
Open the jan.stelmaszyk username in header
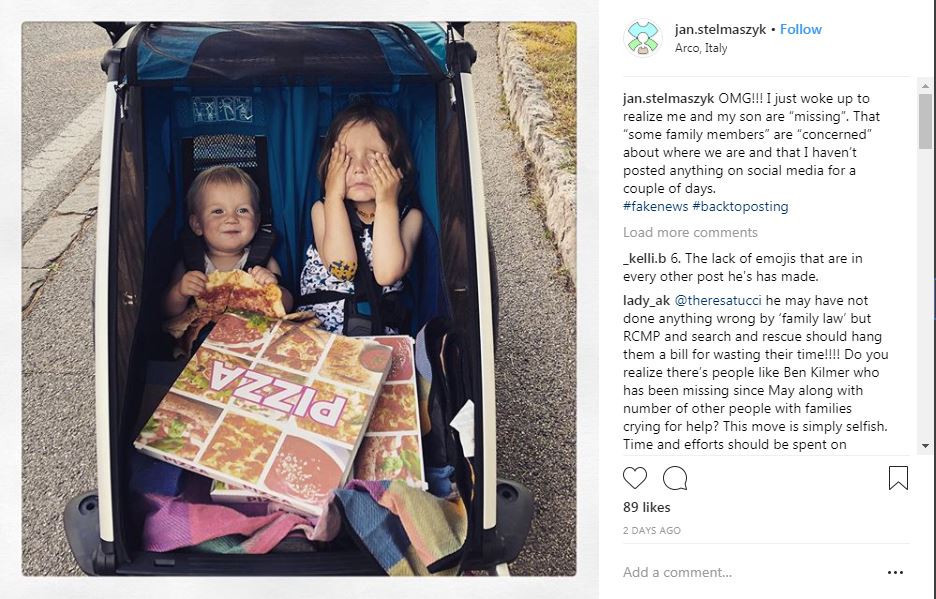tap(720, 29)
